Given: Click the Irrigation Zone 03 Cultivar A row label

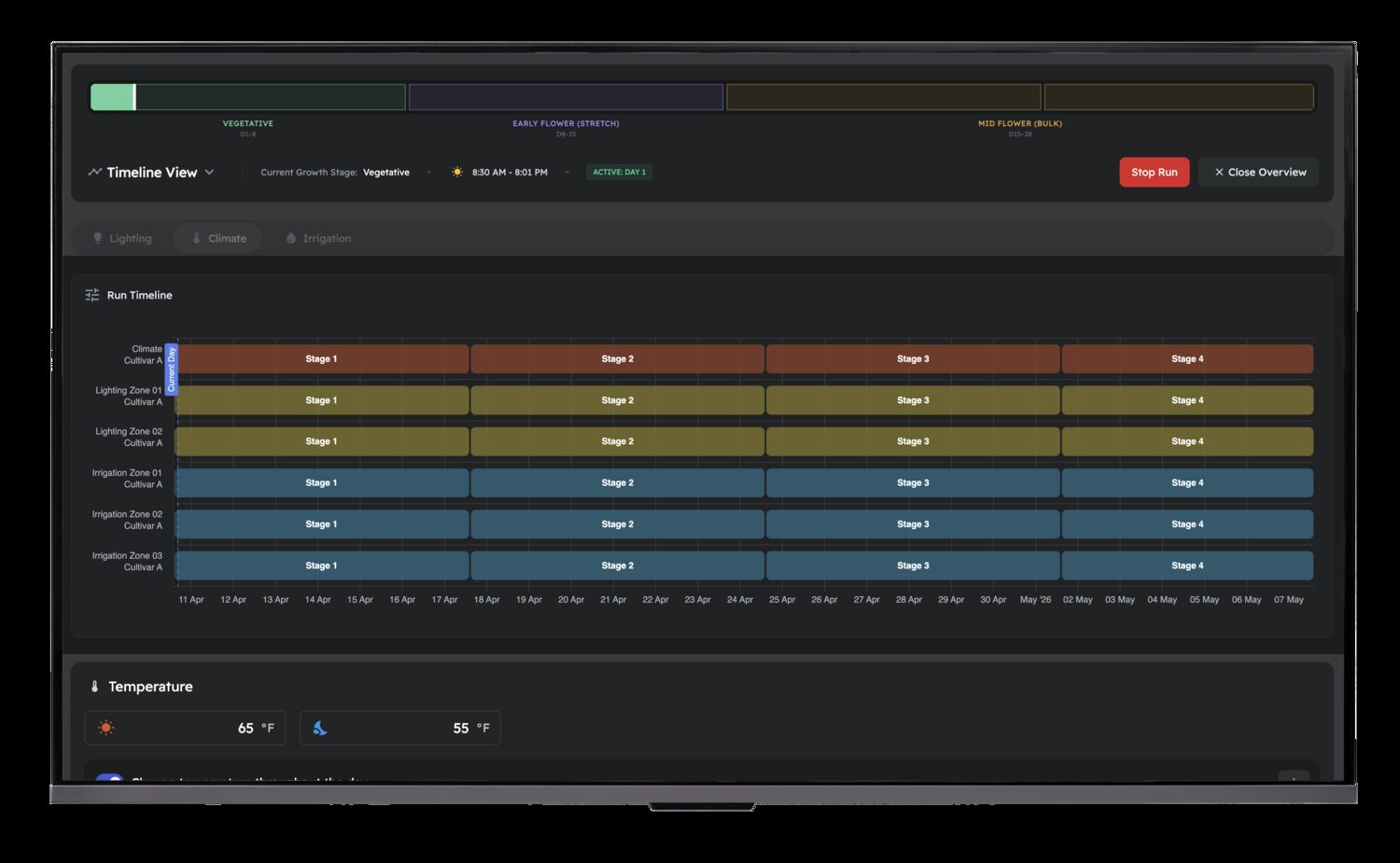Looking at the screenshot, I should pyautogui.click(x=127, y=562).
